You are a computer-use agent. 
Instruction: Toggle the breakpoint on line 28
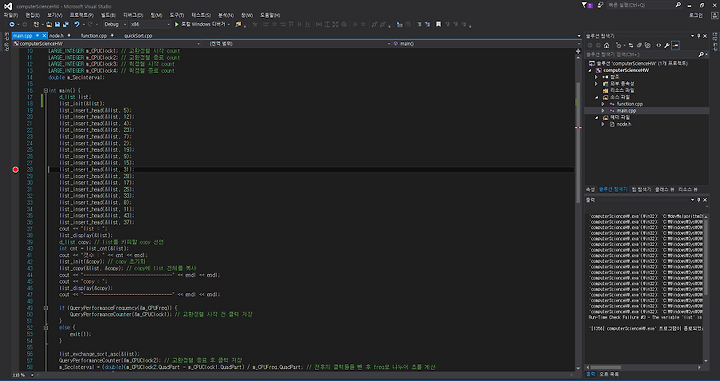click(16, 170)
